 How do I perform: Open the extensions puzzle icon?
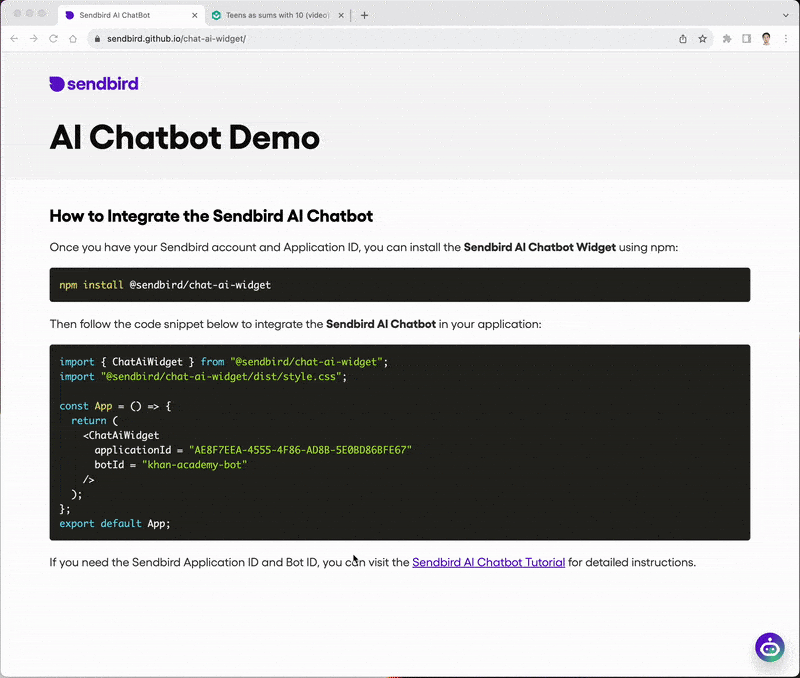click(727, 39)
